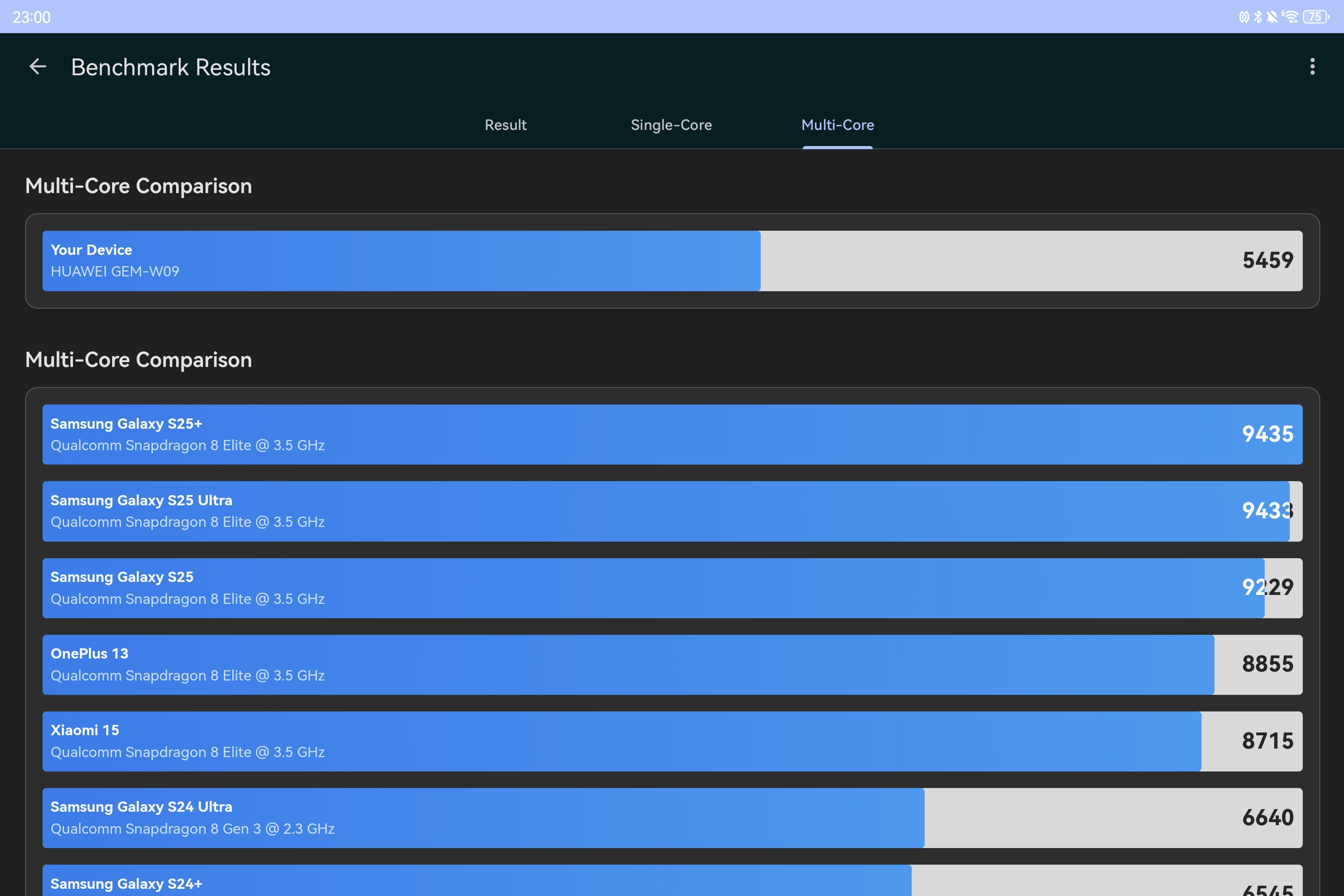The height and width of the screenshot is (896, 1344).
Task: Tap the Your Device label
Action: [x=91, y=250]
